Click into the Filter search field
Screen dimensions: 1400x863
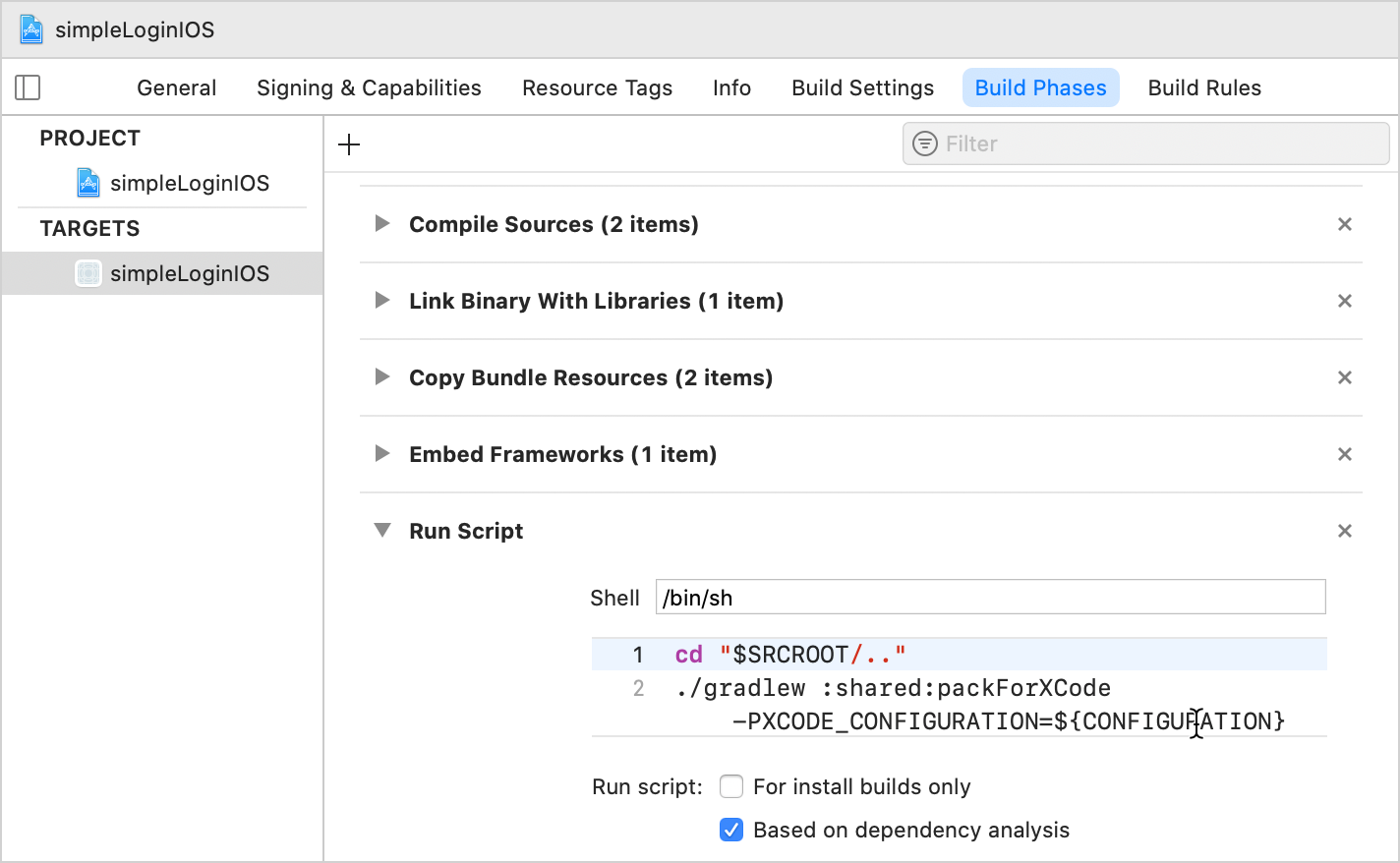(x=1146, y=144)
